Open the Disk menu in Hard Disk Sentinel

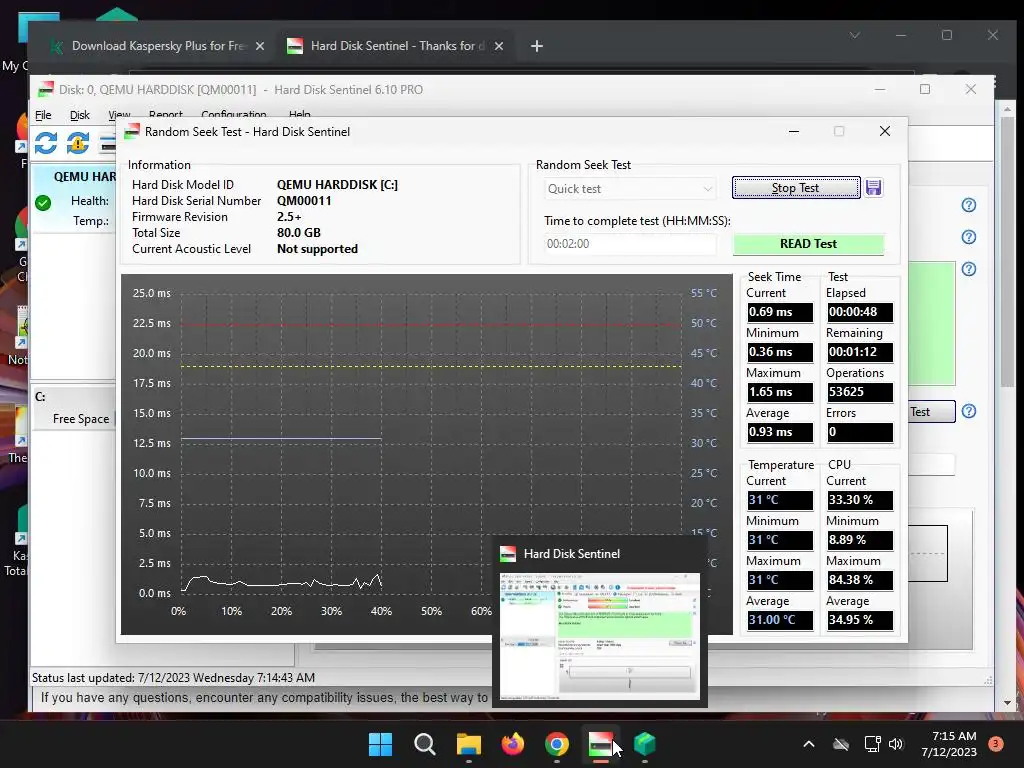[x=80, y=115]
